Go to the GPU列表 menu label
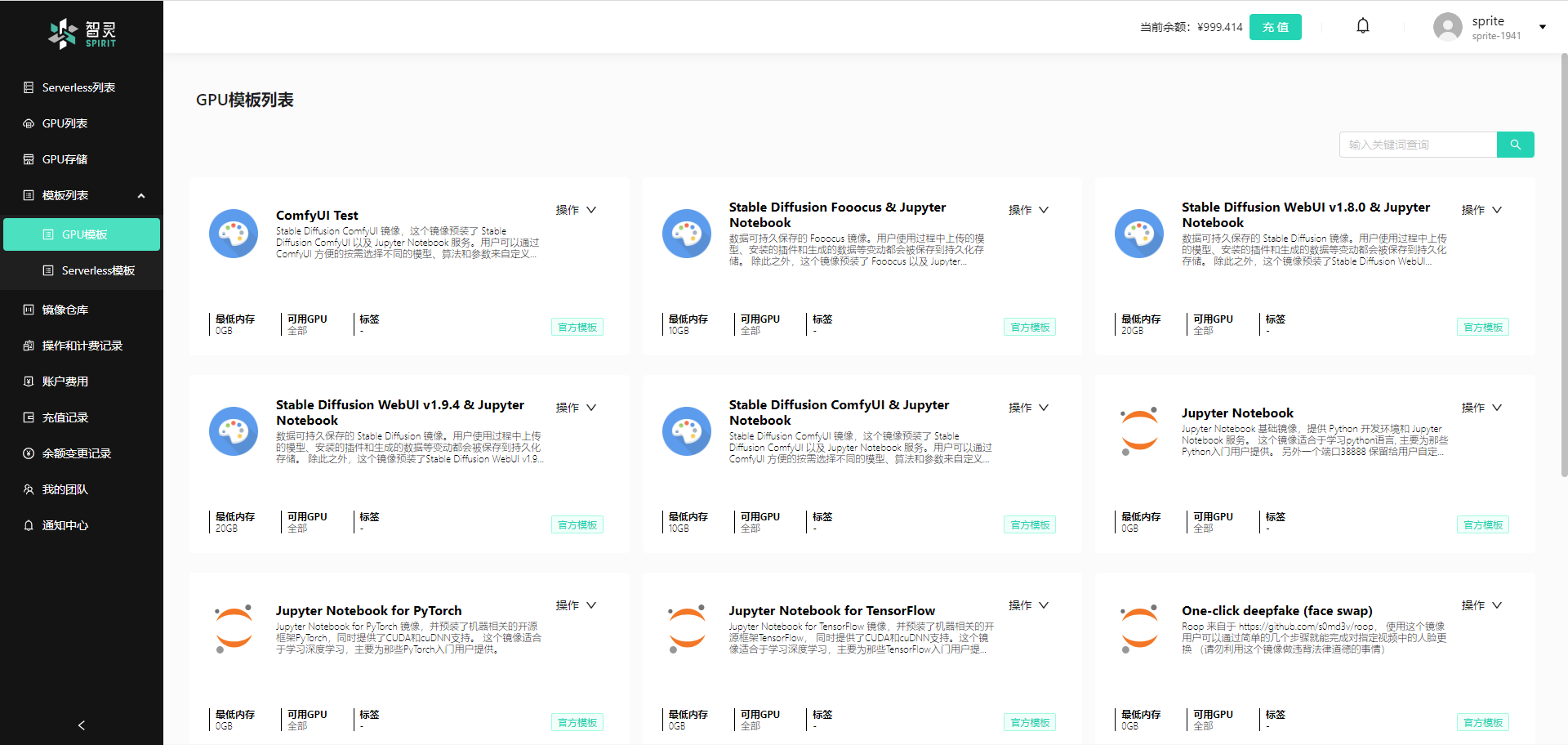Screen dimensions: 1568x745 65,123
